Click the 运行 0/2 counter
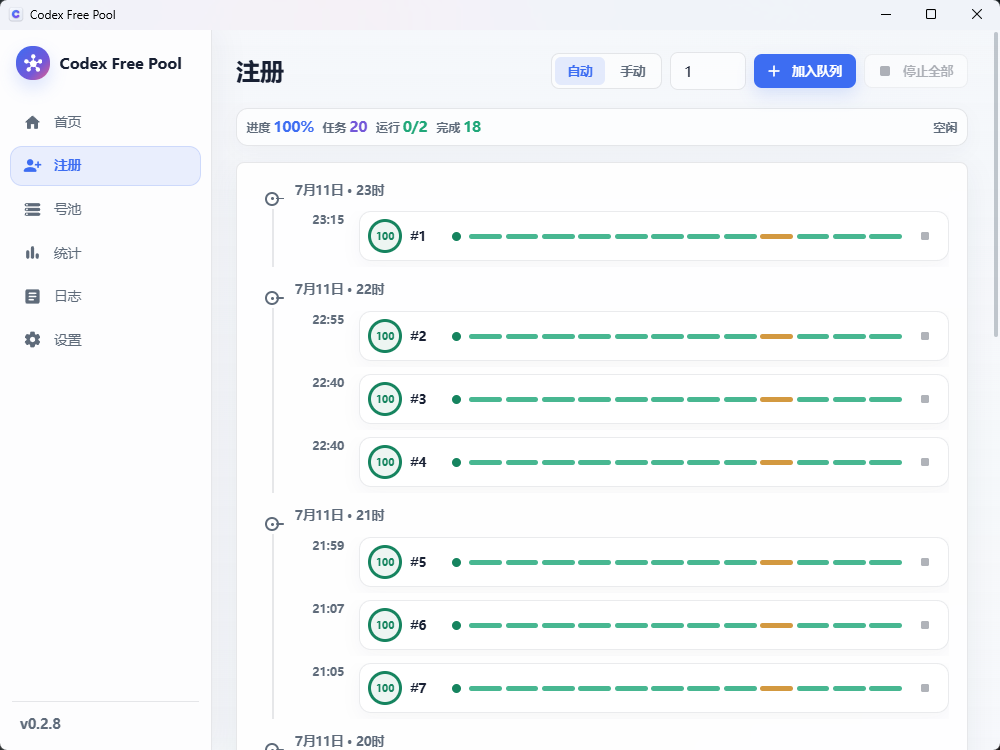 401,127
